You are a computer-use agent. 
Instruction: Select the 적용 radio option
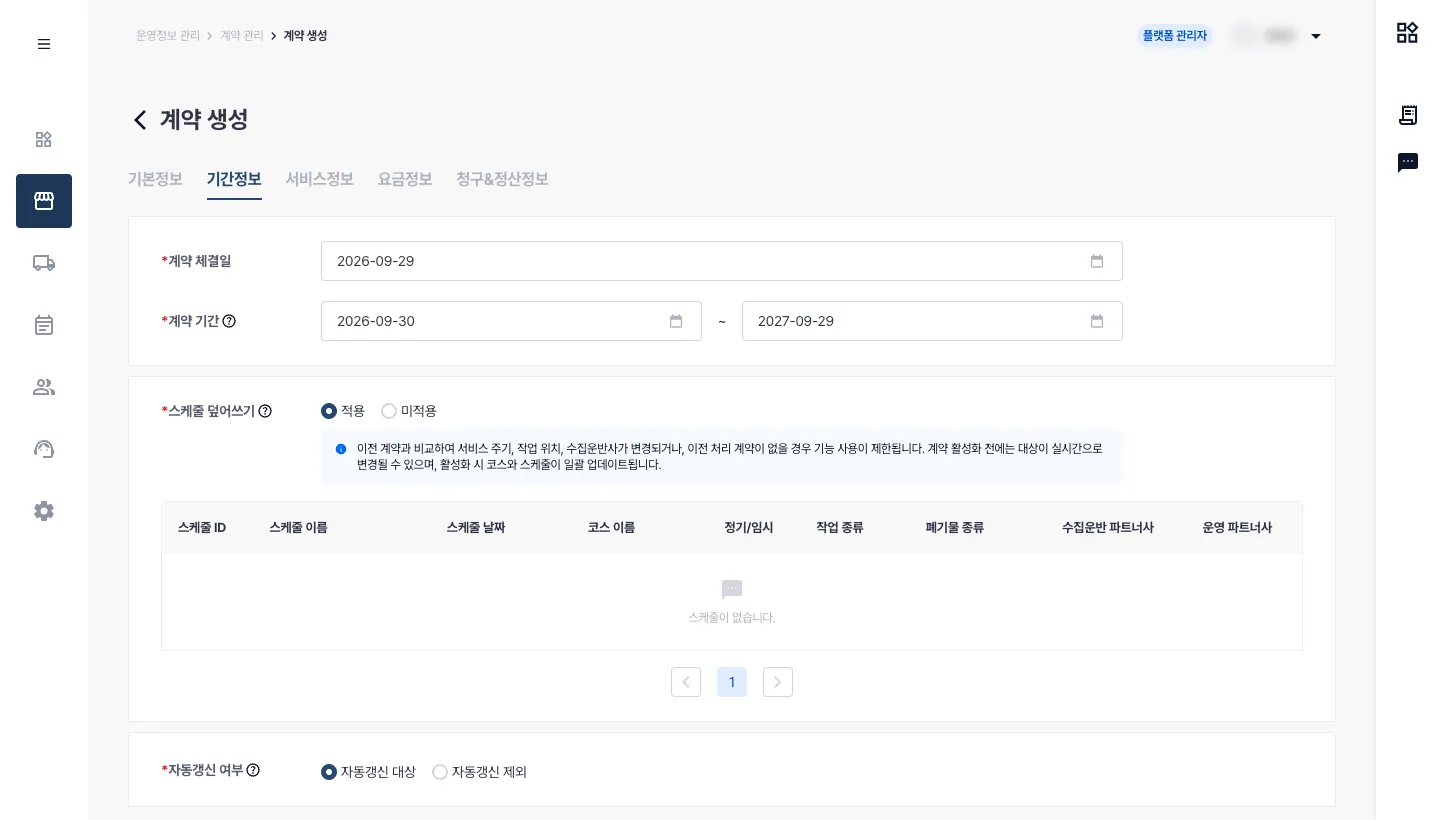[329, 411]
